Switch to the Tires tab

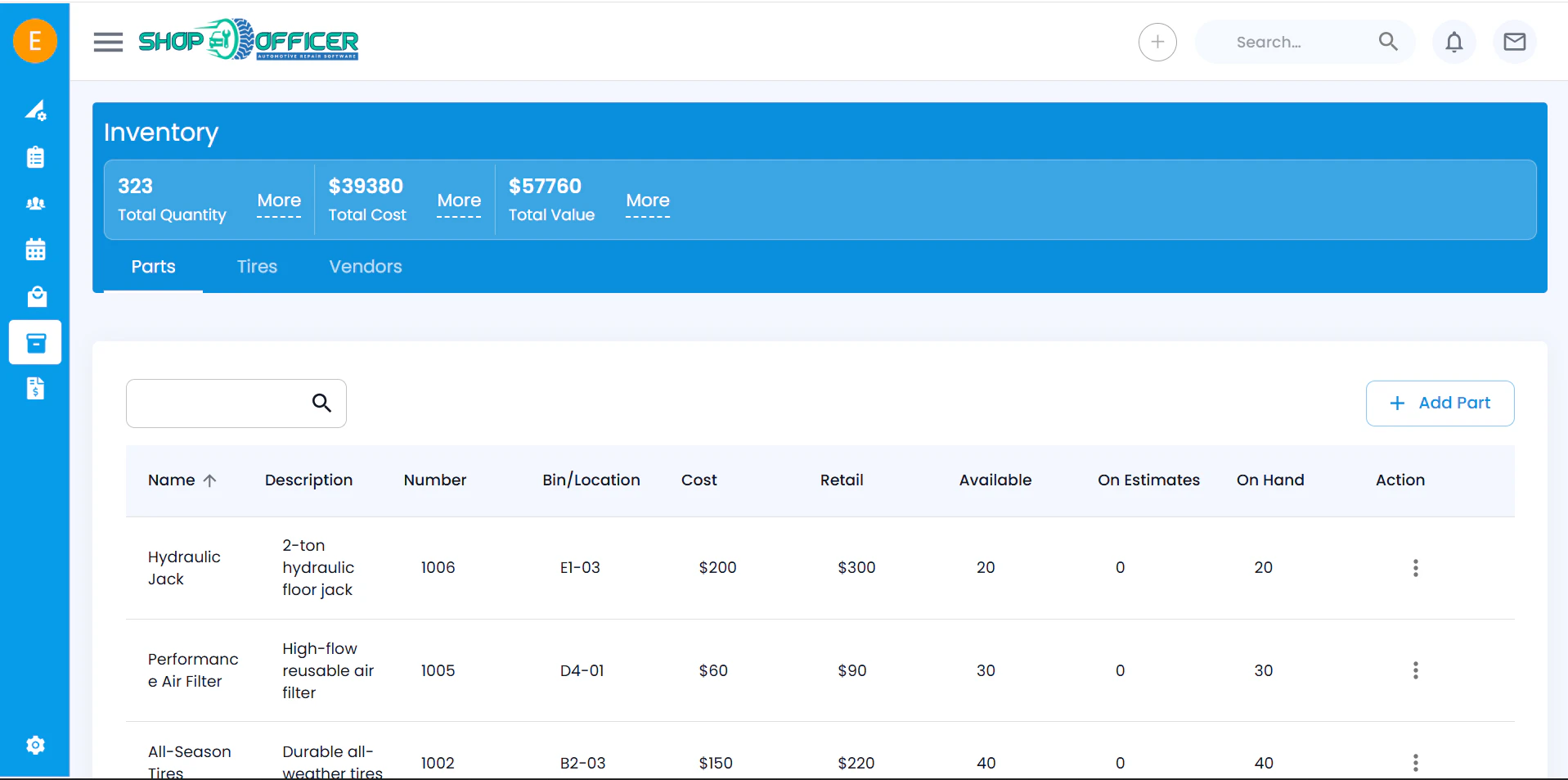(x=257, y=266)
